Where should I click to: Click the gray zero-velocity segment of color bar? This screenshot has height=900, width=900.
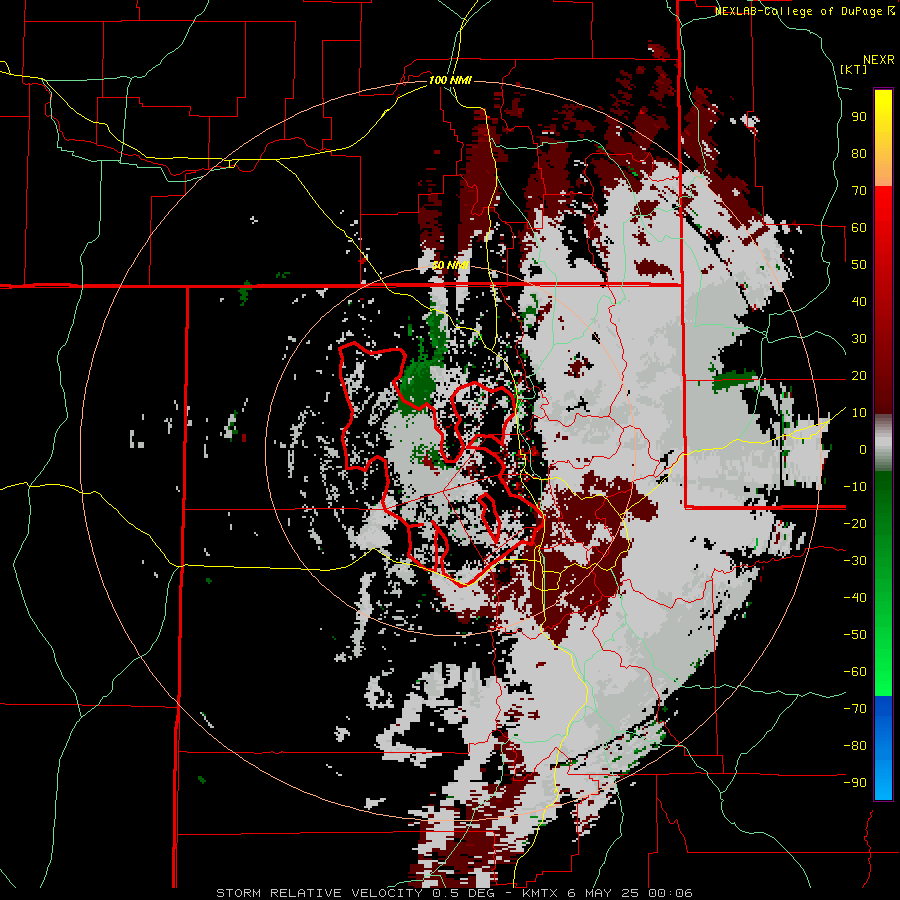coord(883,443)
